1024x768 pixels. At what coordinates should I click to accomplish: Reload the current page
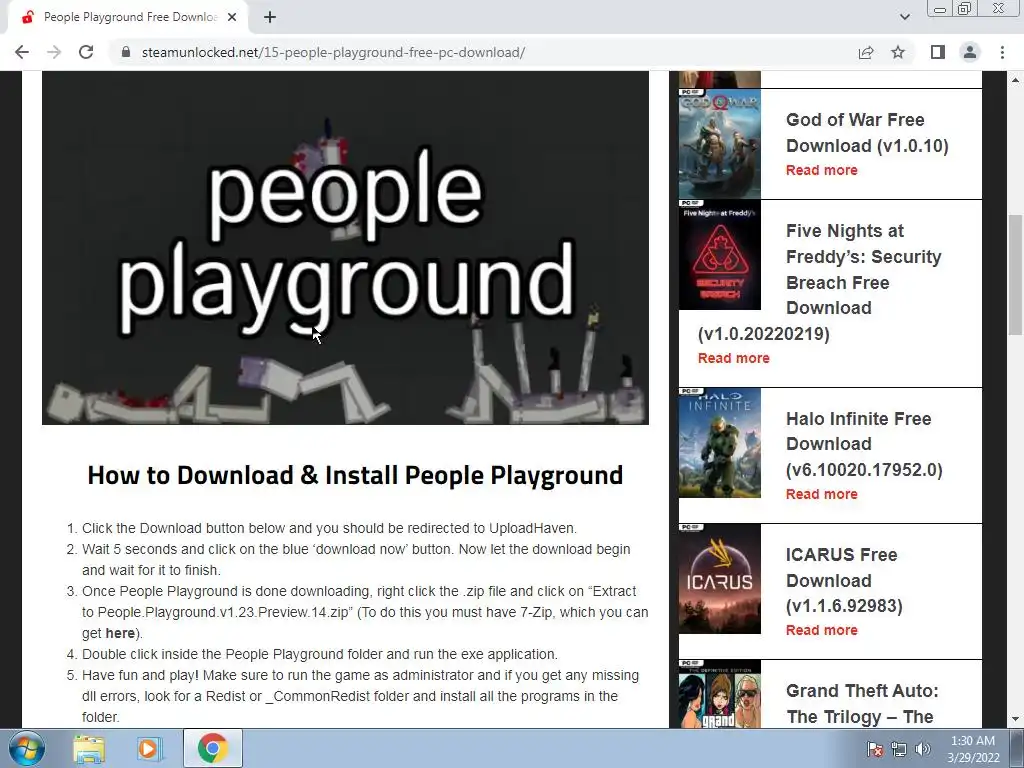pyautogui.click(x=86, y=52)
